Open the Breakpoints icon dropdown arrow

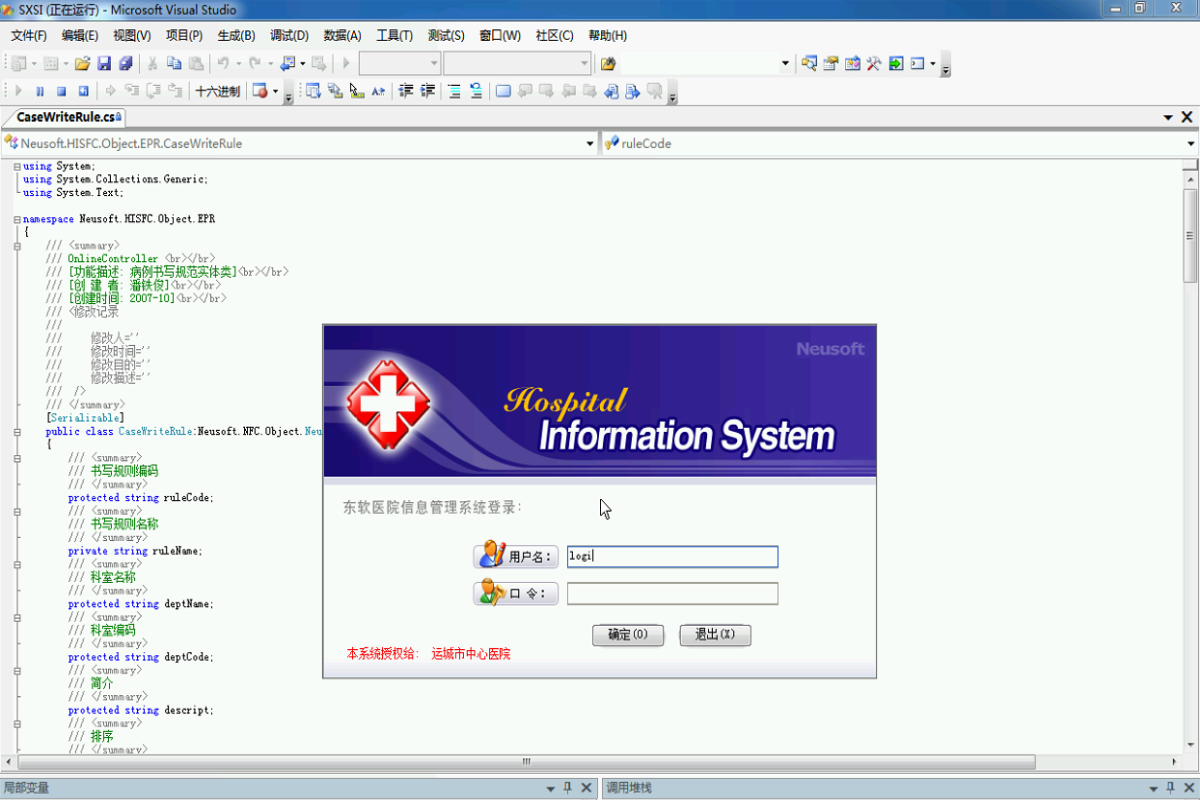[275, 91]
